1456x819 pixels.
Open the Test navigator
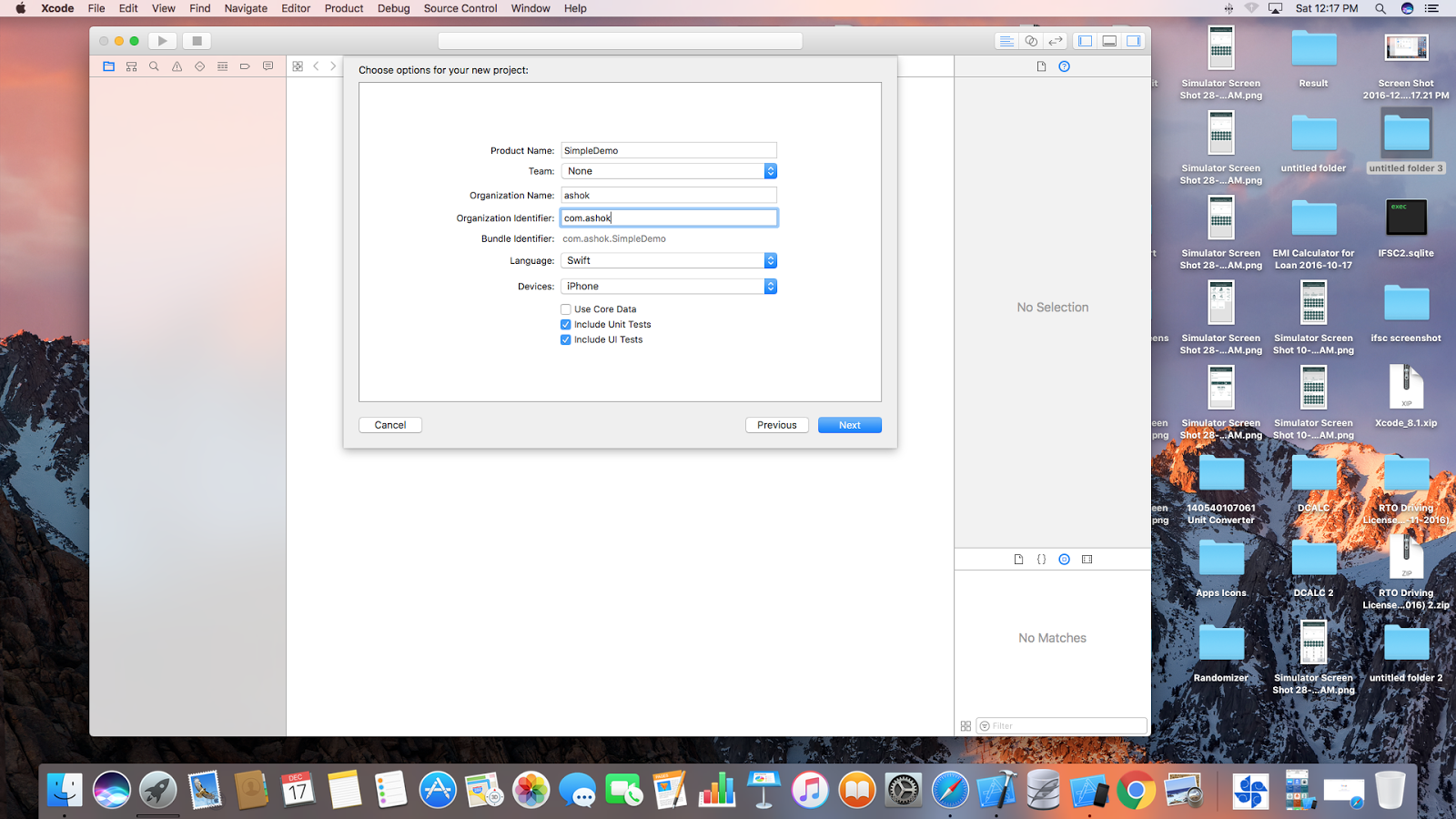click(x=200, y=66)
